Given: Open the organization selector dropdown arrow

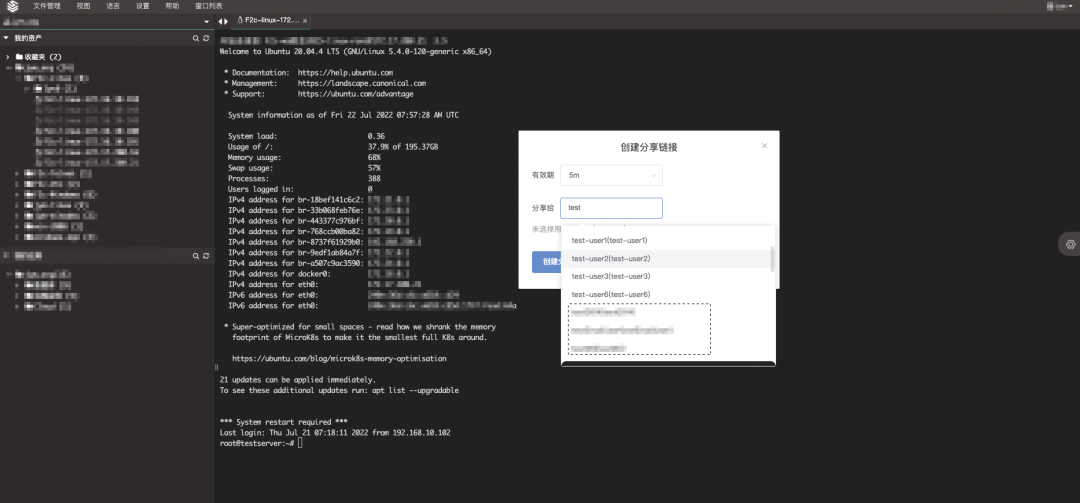Looking at the screenshot, I should [x=207, y=22].
